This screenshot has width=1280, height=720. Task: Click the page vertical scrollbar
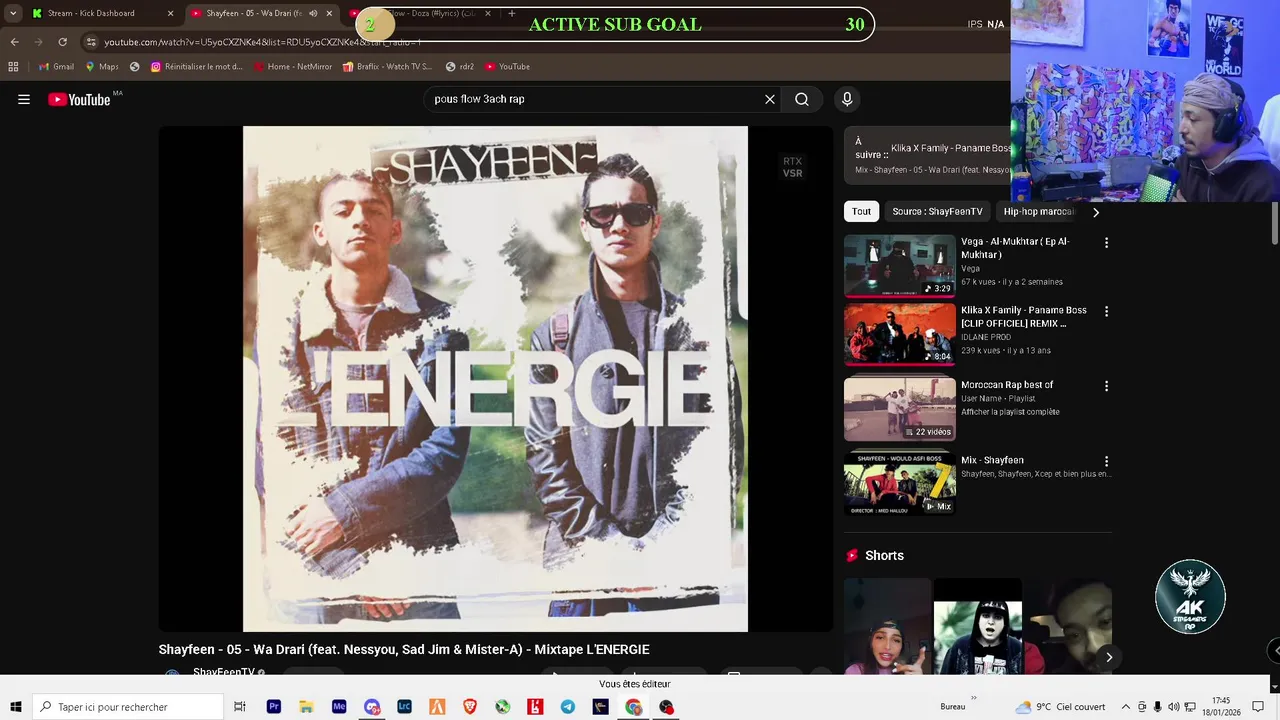(x=1274, y=222)
